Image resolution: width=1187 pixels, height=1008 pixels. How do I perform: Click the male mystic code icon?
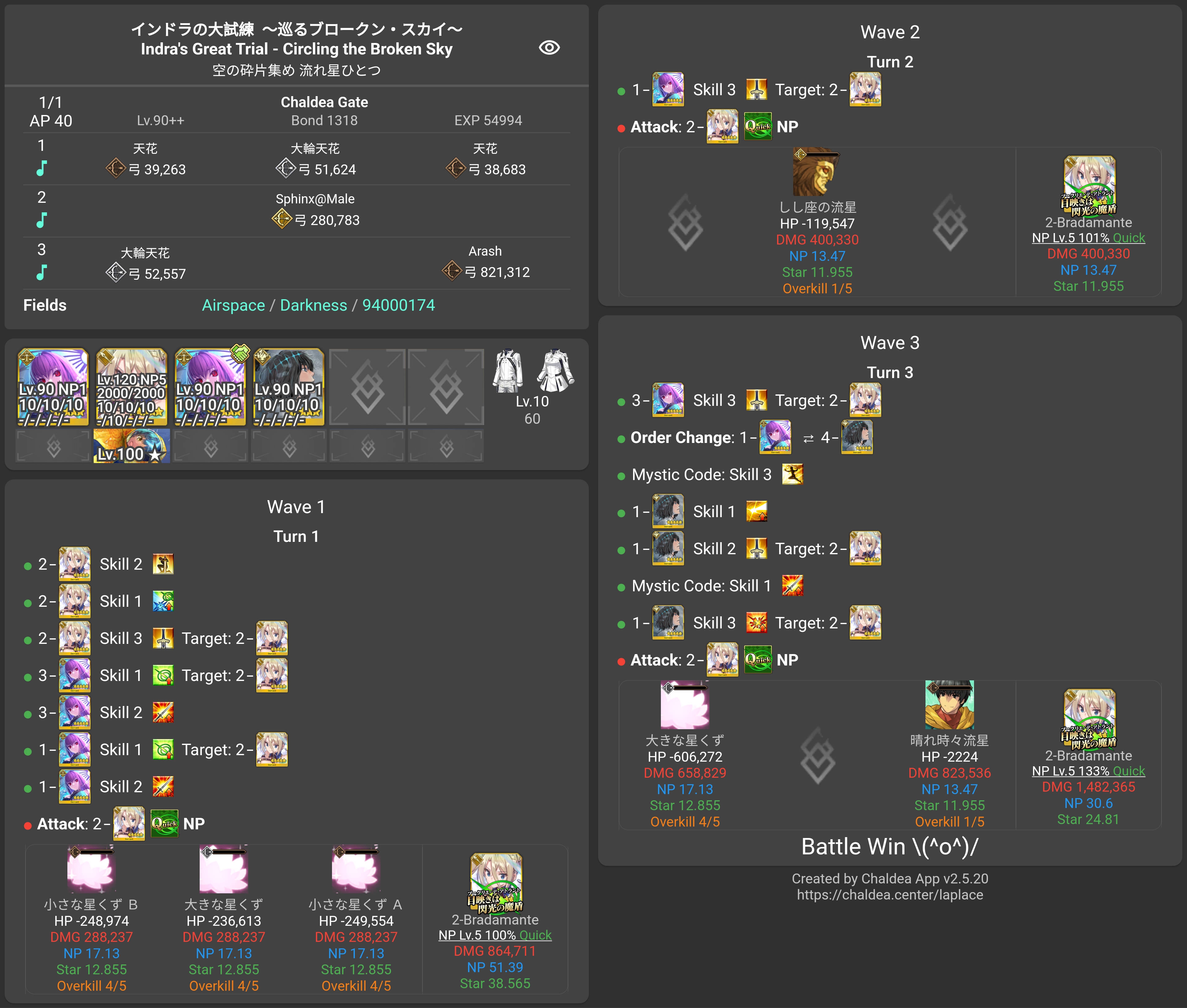(x=508, y=370)
